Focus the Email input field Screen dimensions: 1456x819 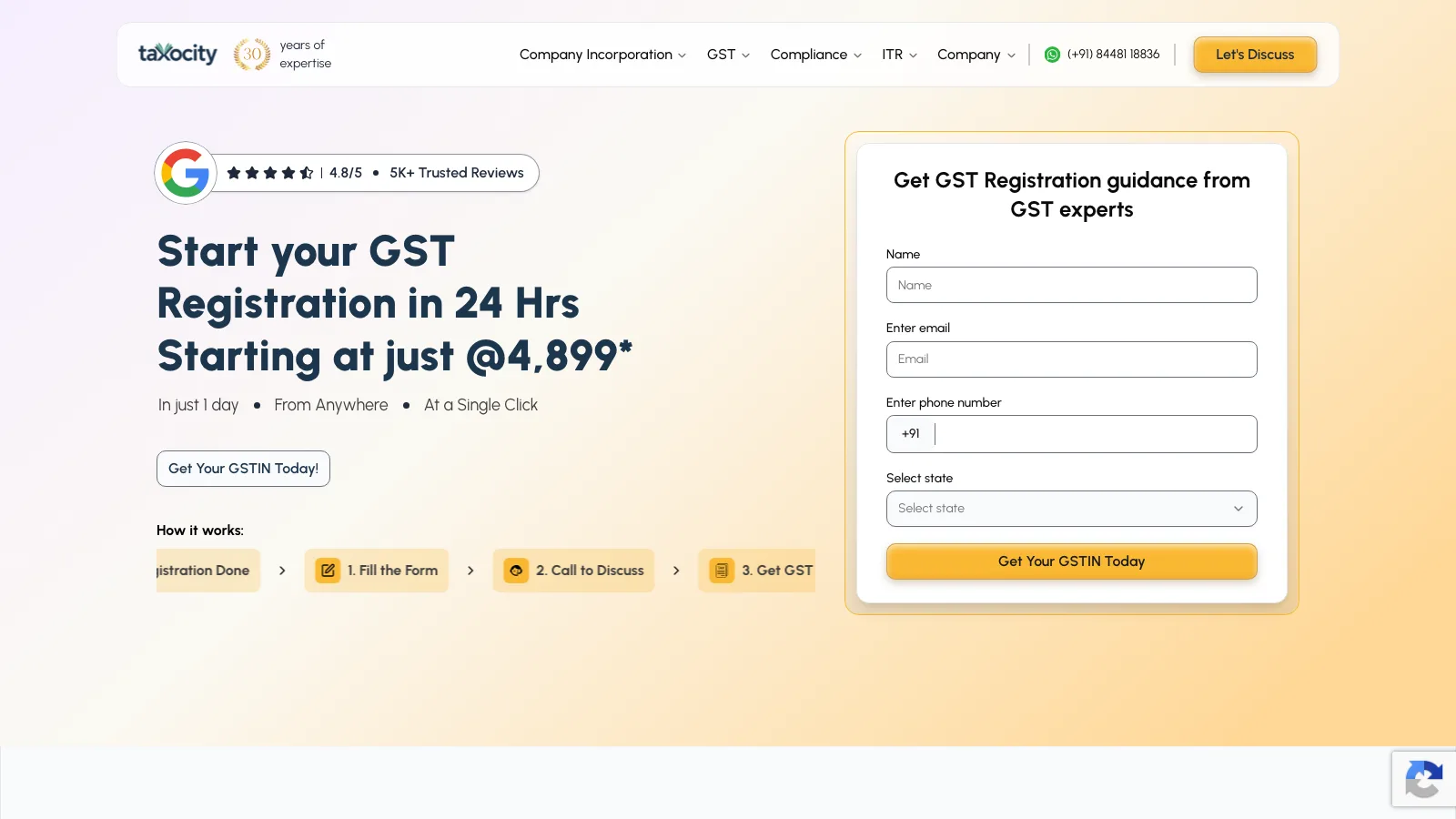coord(1072,359)
